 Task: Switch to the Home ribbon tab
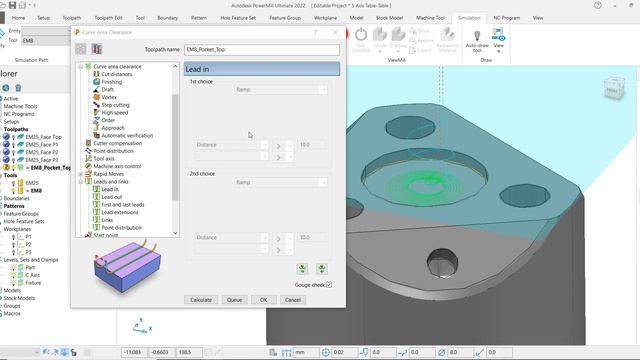click(x=18, y=18)
